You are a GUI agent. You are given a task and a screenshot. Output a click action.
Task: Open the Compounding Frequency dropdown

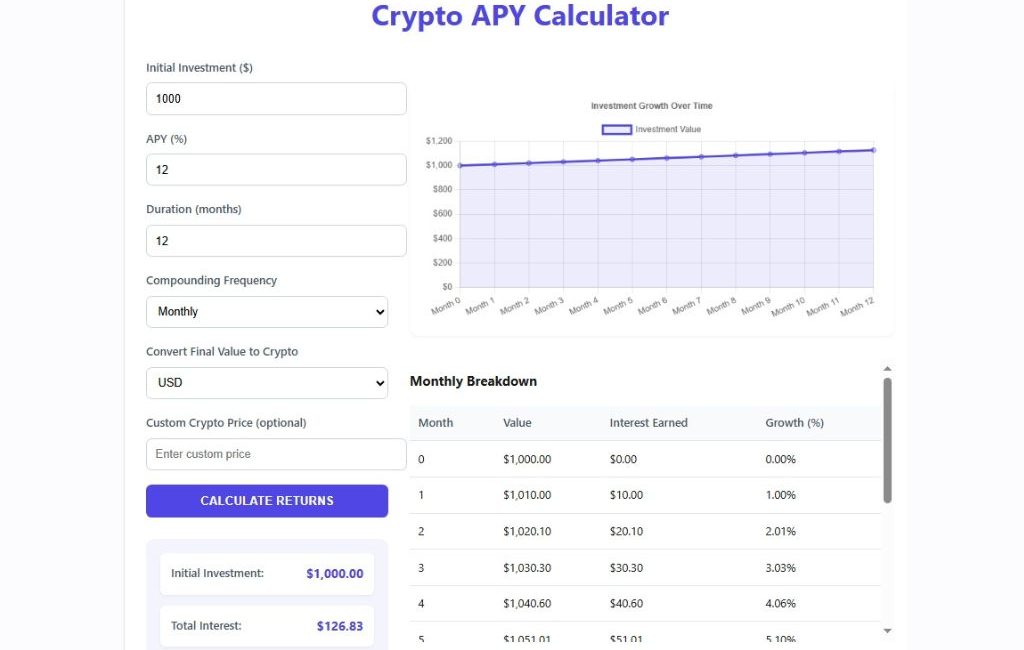click(267, 312)
